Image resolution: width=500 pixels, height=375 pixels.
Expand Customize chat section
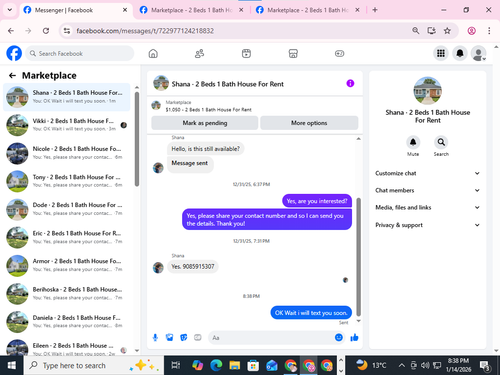point(427,173)
